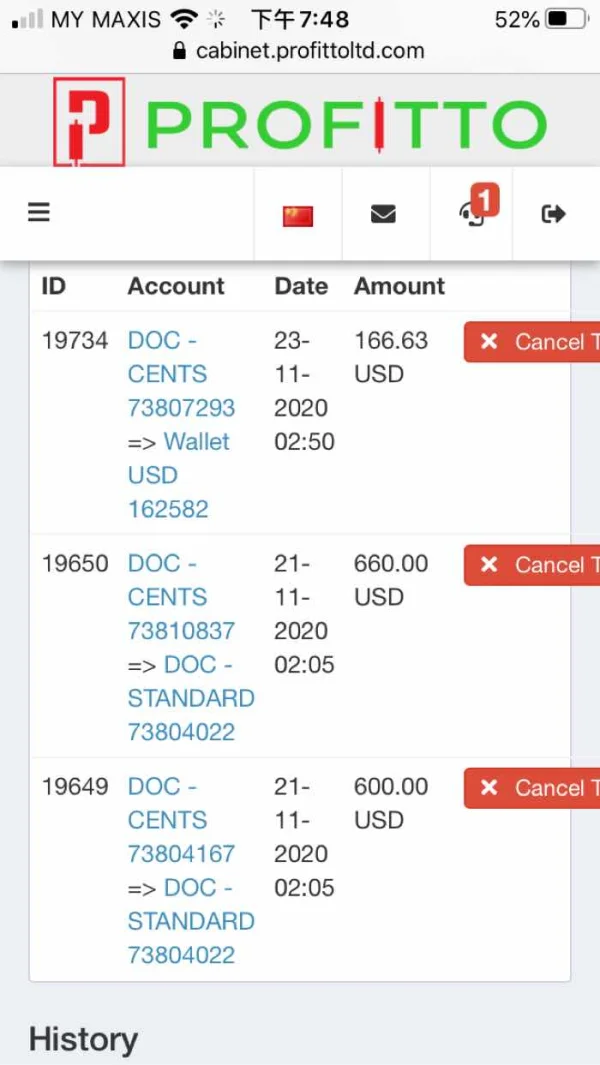
Task: Tap the Profitto logo
Action: 300,122
